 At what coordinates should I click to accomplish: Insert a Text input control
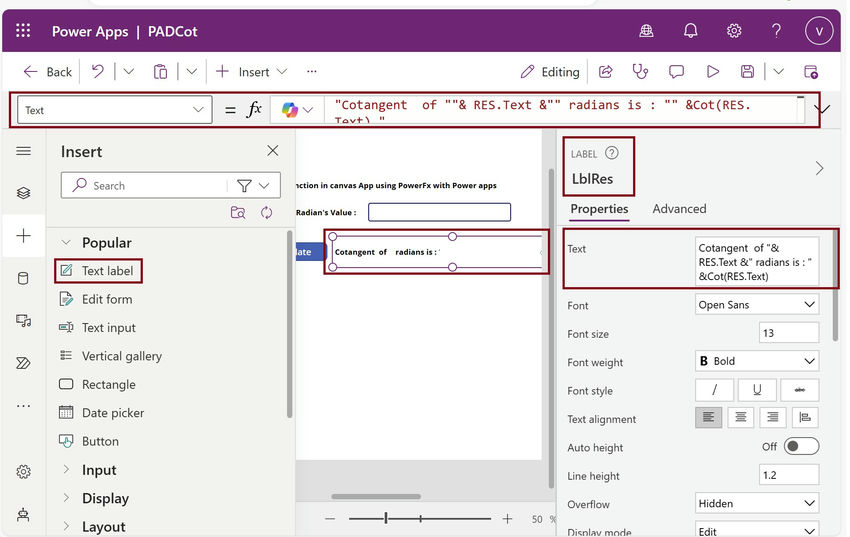[x=98, y=327]
